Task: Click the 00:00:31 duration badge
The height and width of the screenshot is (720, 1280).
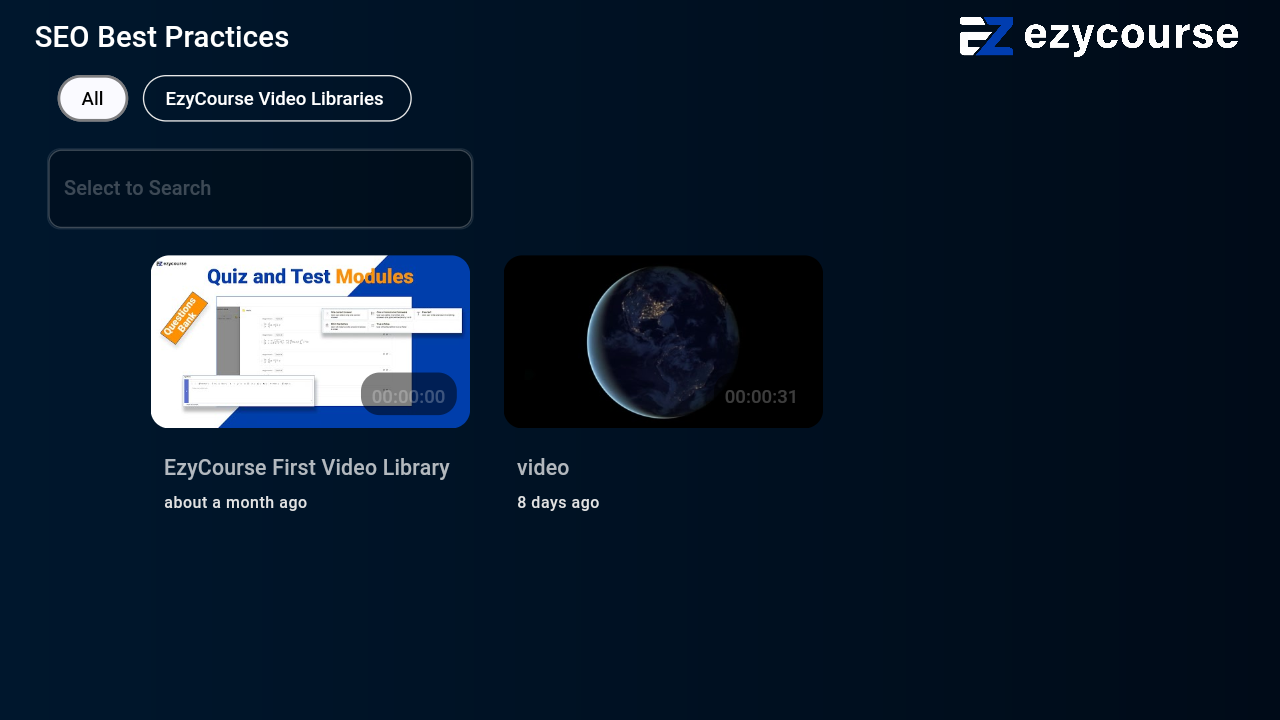Action: pyautogui.click(x=761, y=397)
